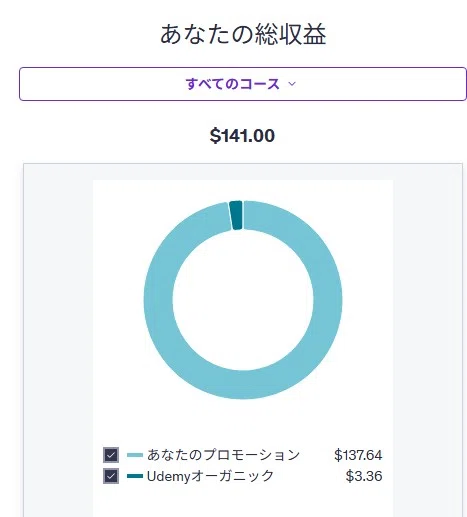Click the Udemyオーガニック legend label

[210, 476]
